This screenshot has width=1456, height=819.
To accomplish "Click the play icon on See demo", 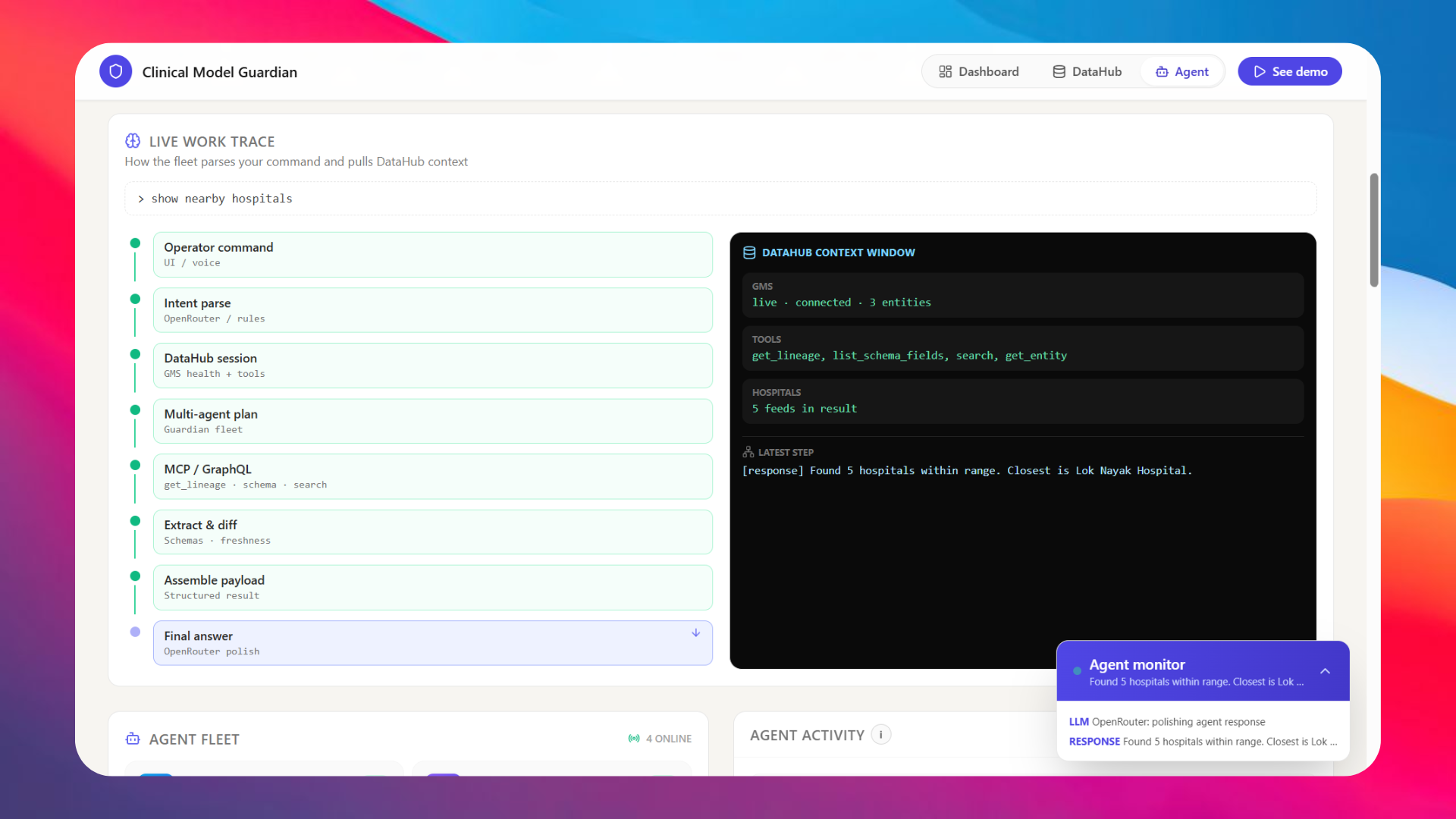I will [x=1260, y=71].
